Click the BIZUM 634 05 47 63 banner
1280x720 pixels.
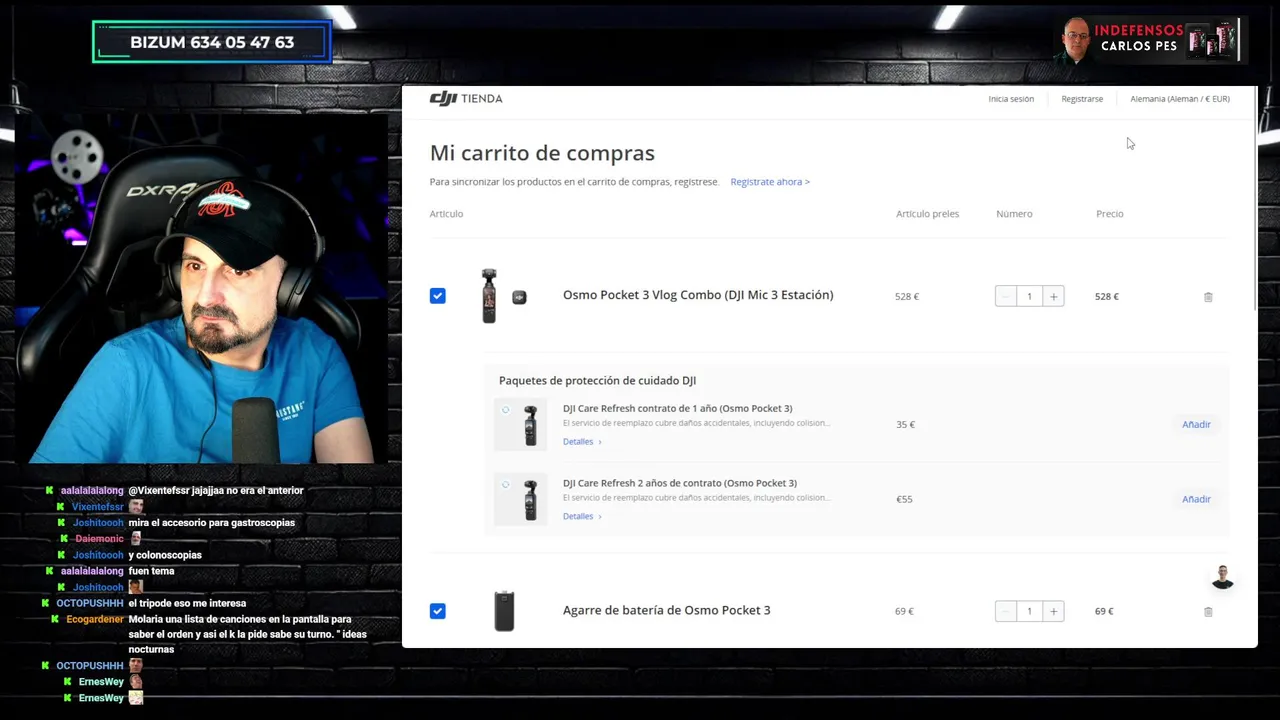[212, 42]
